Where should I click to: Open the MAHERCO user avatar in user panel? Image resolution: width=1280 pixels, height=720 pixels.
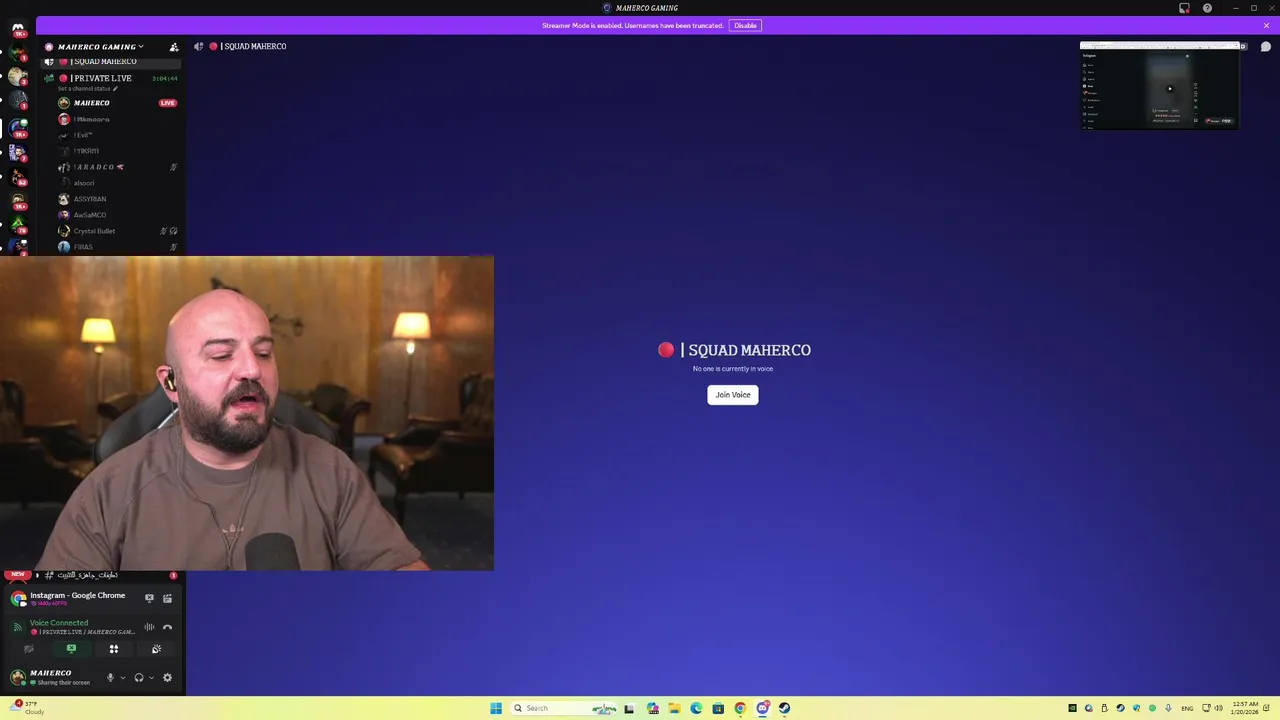[x=17, y=677]
